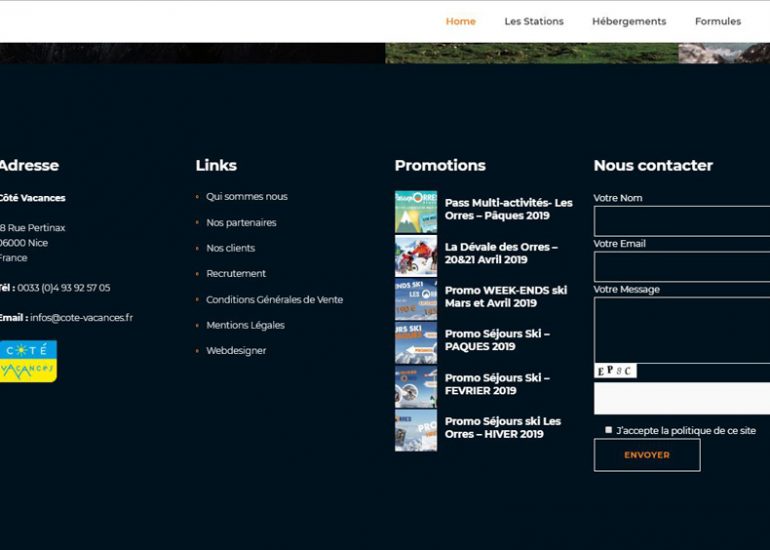770x550 pixels.
Task: Open 'Promo WEEK-ENDS ski Mars et Avril 2019' title
Action: 506,297
